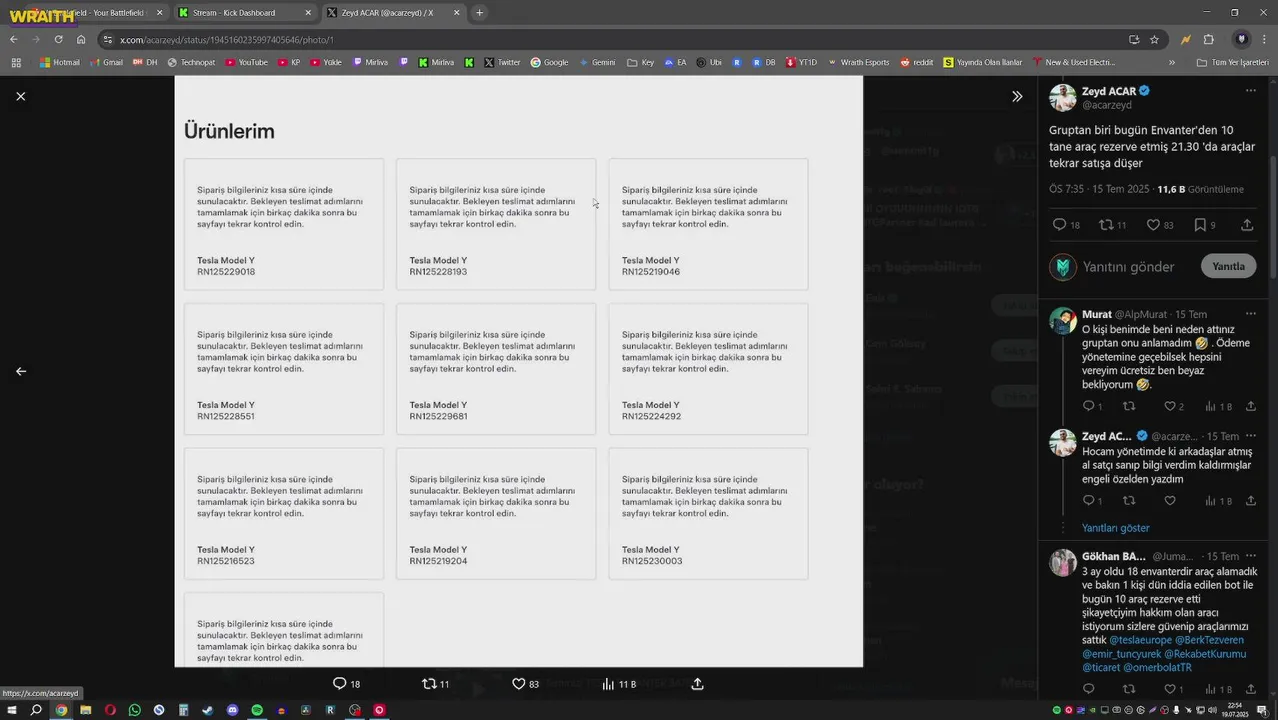Click the retweet icon on the bottom photo bar
The image size is (1278, 720).
pos(429,684)
